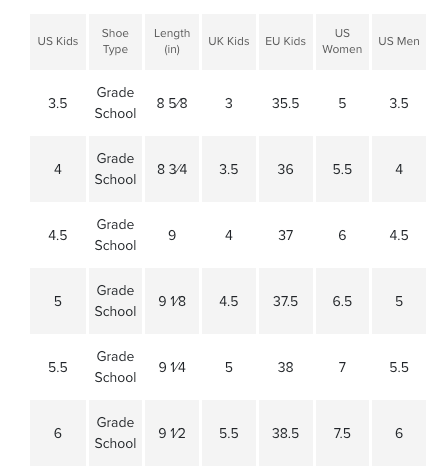439x475 pixels.
Task: Select the Length (in) header cell
Action: click(x=172, y=42)
